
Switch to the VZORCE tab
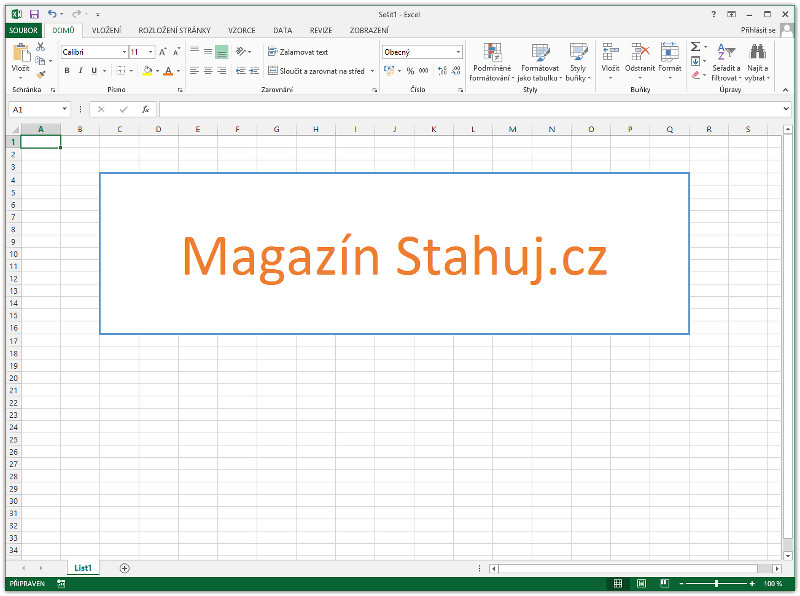tap(242, 30)
